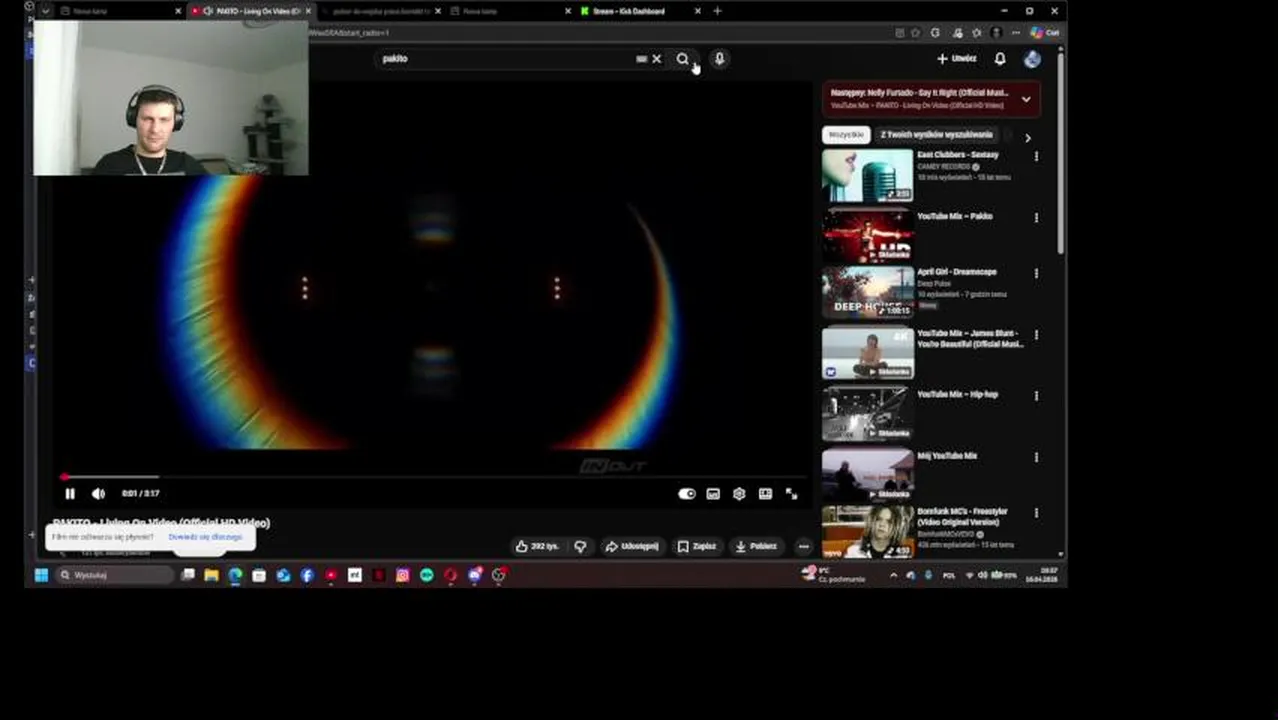Image resolution: width=1278 pixels, height=720 pixels.
Task: Open options menu for East Clubbers video
Action: (x=1036, y=157)
